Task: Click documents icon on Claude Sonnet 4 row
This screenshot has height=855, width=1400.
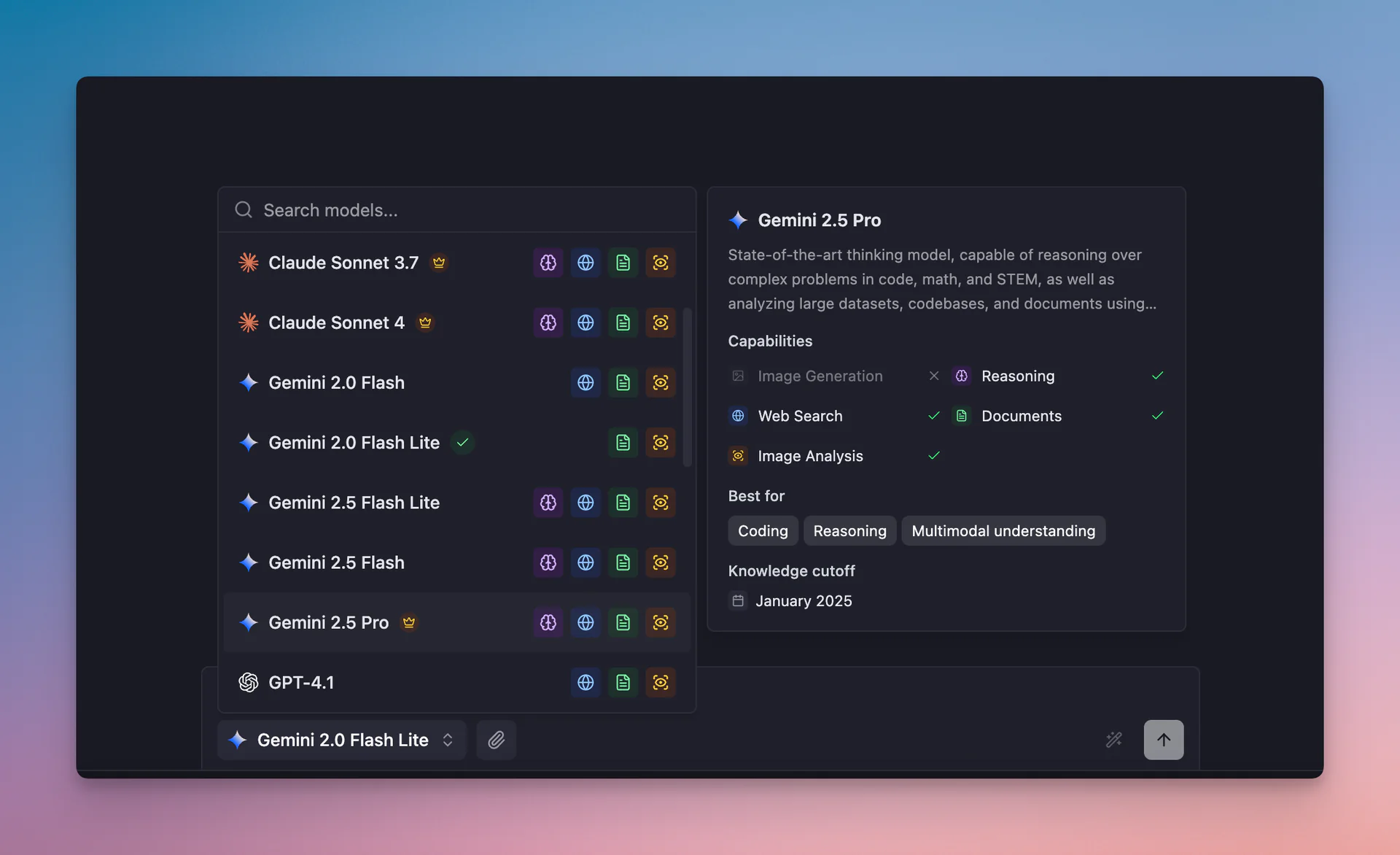Action: [x=623, y=322]
